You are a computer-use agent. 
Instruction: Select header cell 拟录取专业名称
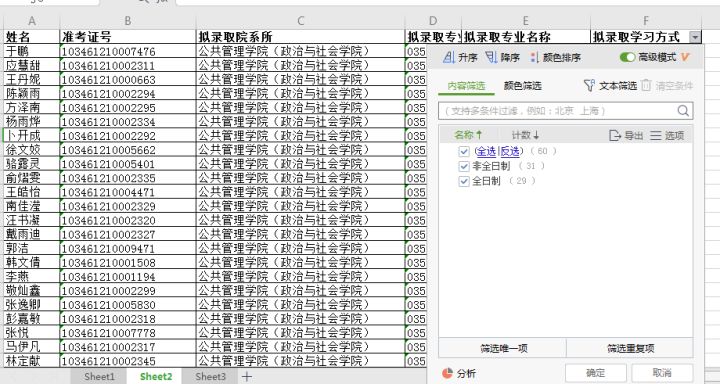[x=526, y=37]
